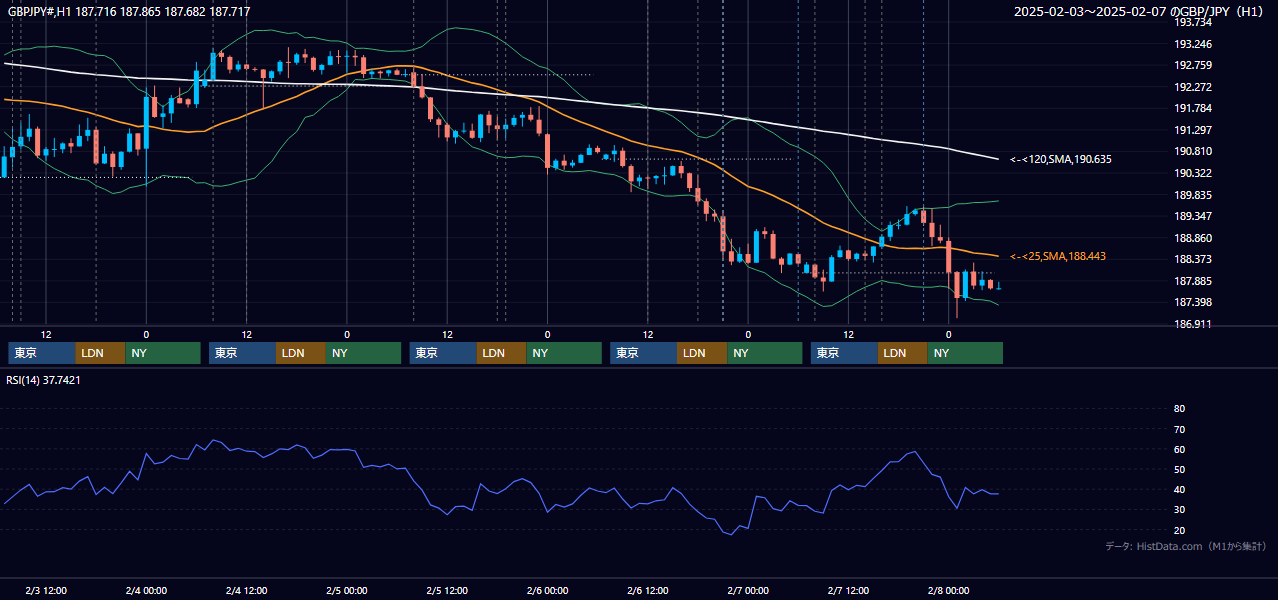
Task: Click the 2/4 12:00 time axis label
Action: click(x=246, y=591)
